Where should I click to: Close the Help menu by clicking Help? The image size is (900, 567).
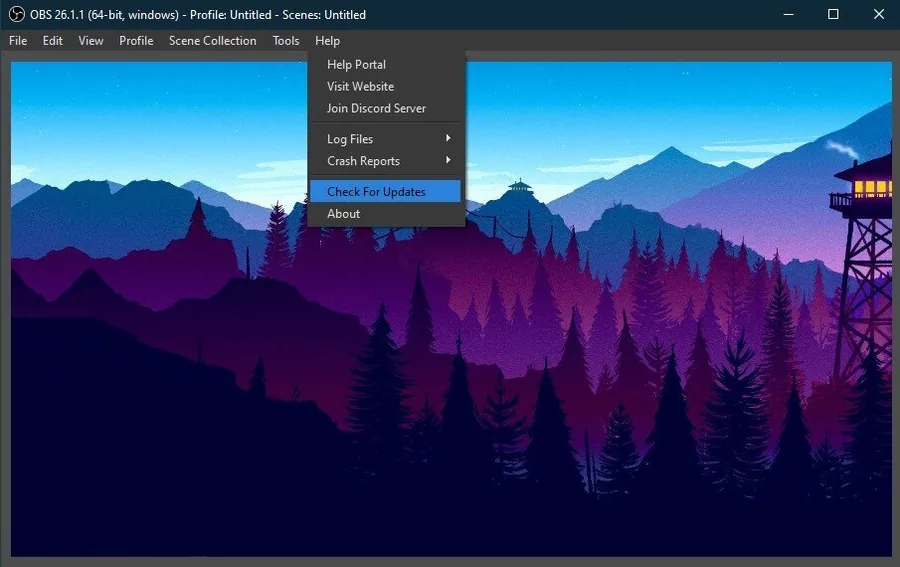327,41
